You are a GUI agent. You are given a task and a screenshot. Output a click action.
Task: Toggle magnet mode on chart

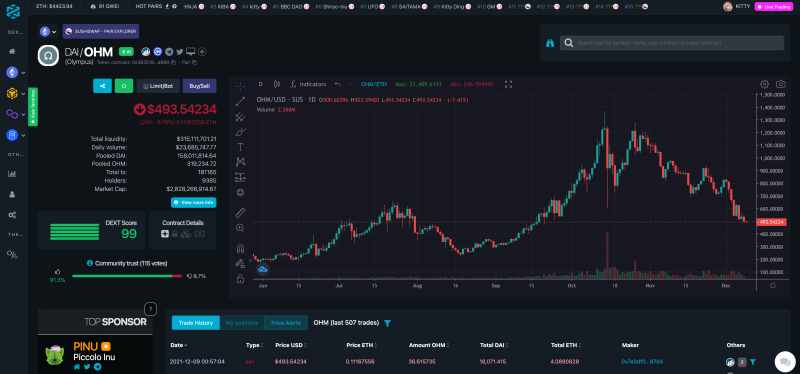tap(240, 249)
